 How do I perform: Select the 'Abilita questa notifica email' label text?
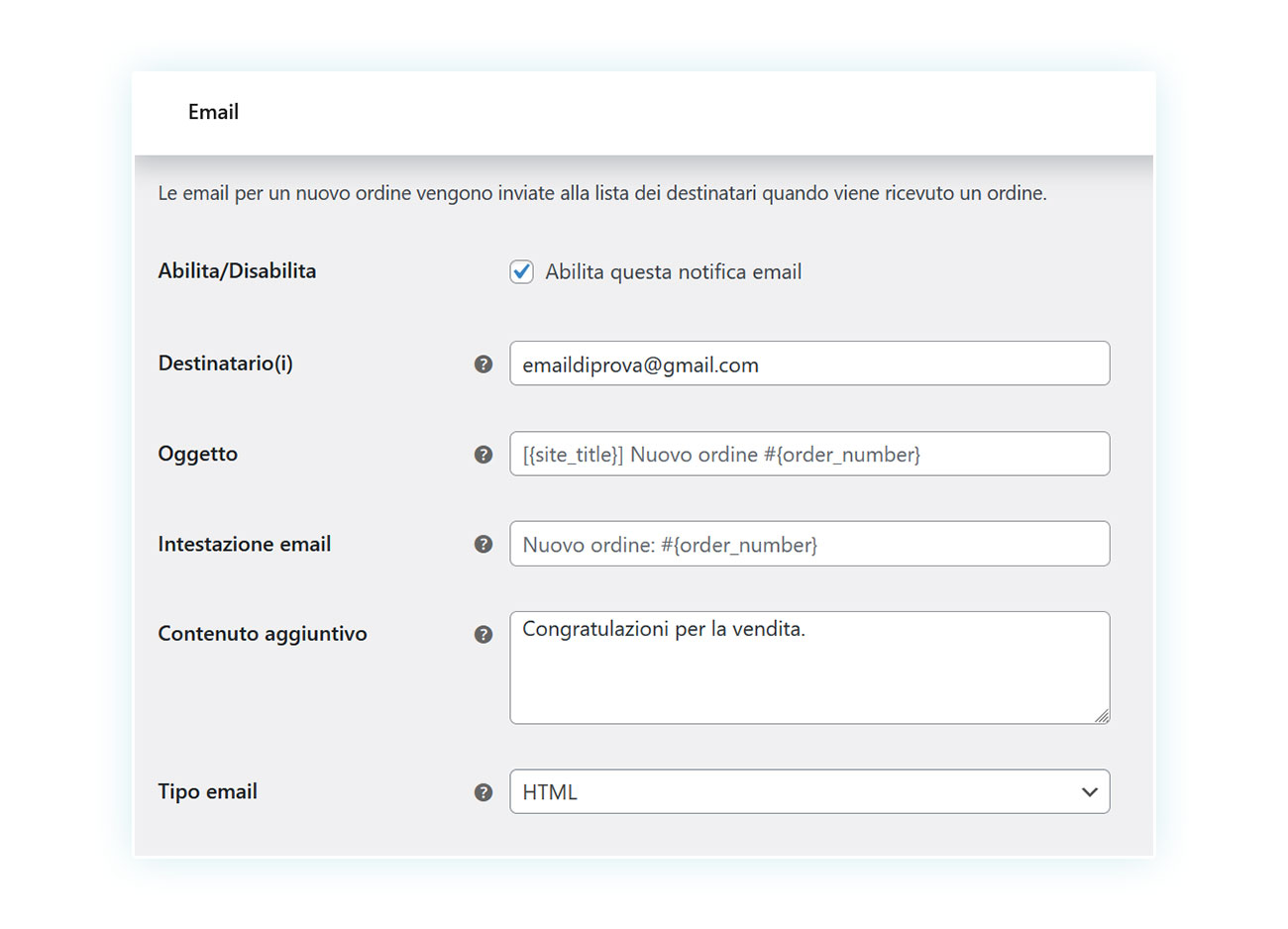(674, 272)
